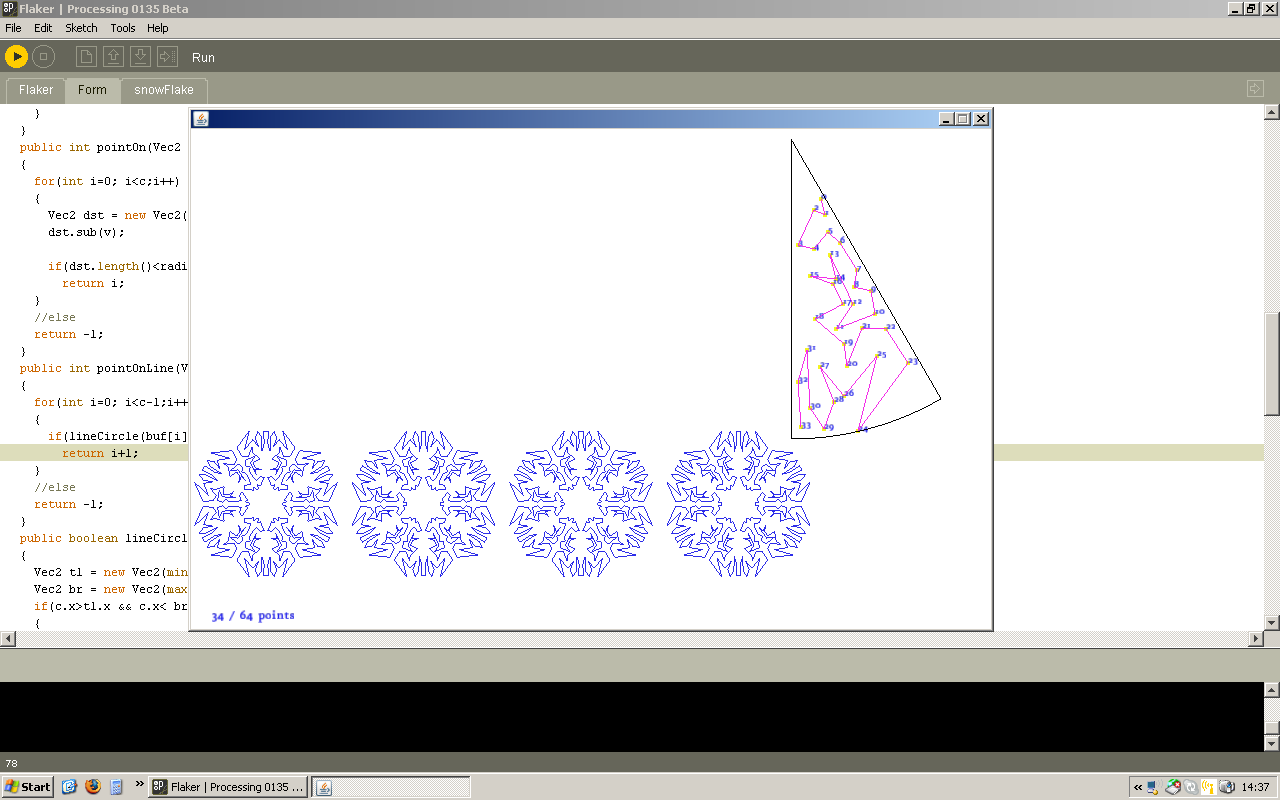Image resolution: width=1280 pixels, height=800 pixels.
Task: Stop the running sketch
Action: [43, 57]
